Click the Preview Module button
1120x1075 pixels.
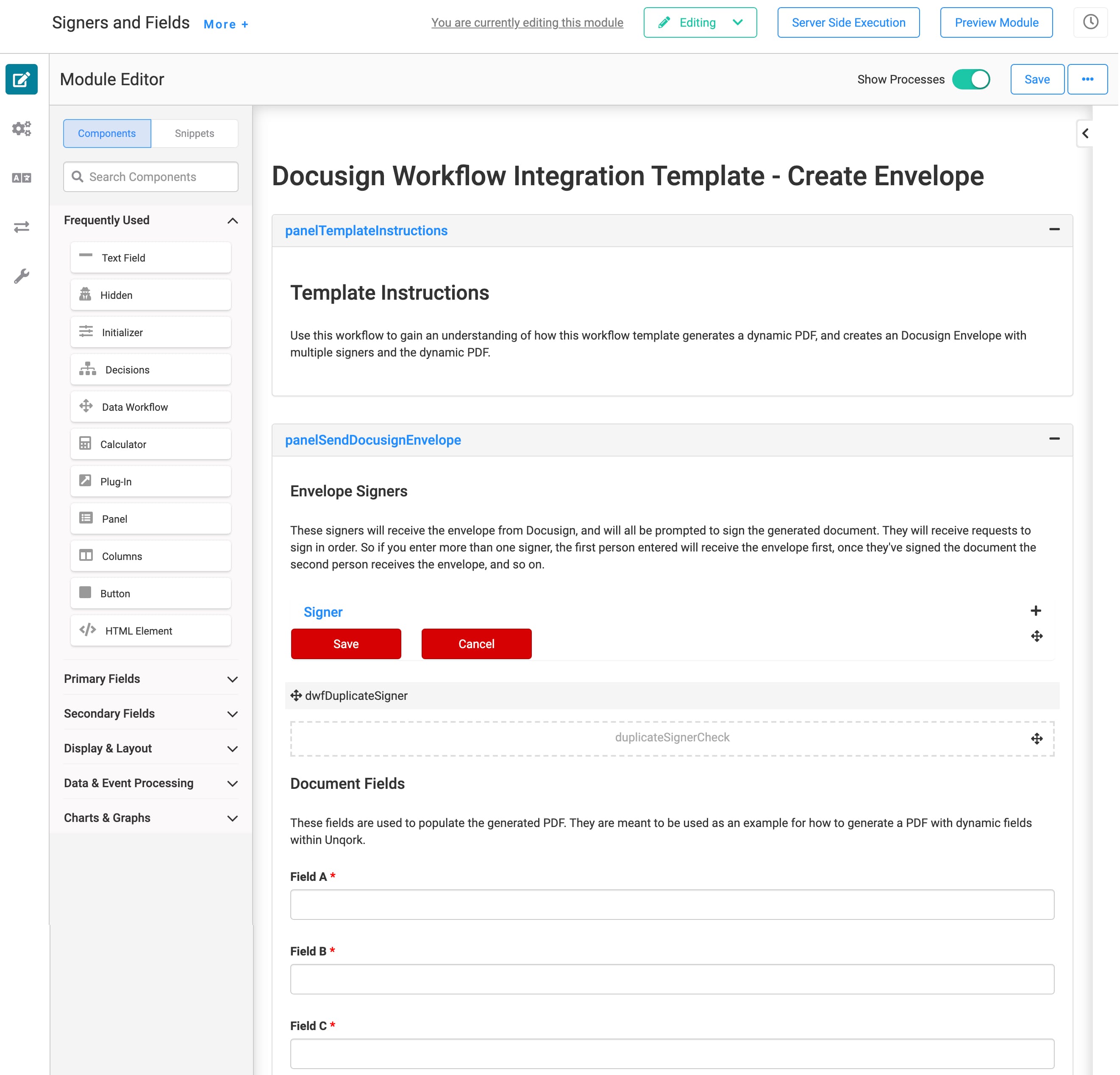(x=997, y=22)
